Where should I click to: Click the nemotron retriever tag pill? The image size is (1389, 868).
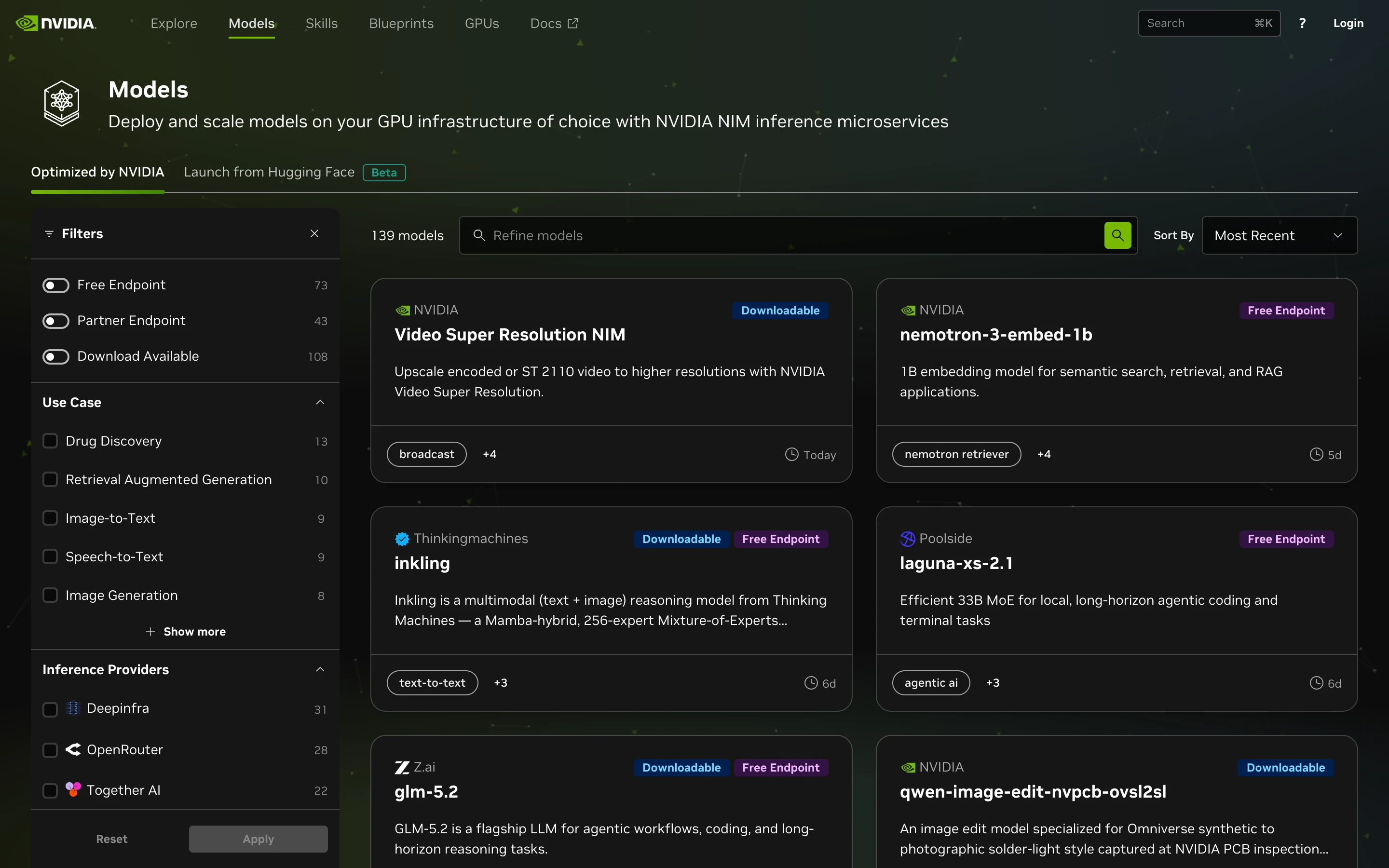coord(956,454)
